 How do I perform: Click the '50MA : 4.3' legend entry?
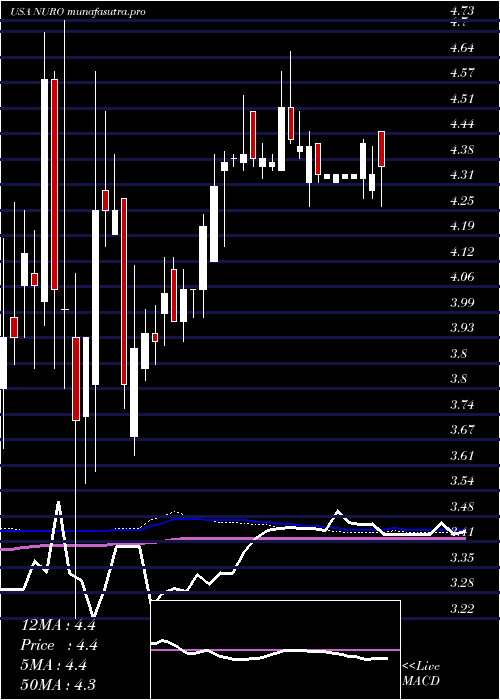[x=58, y=684]
